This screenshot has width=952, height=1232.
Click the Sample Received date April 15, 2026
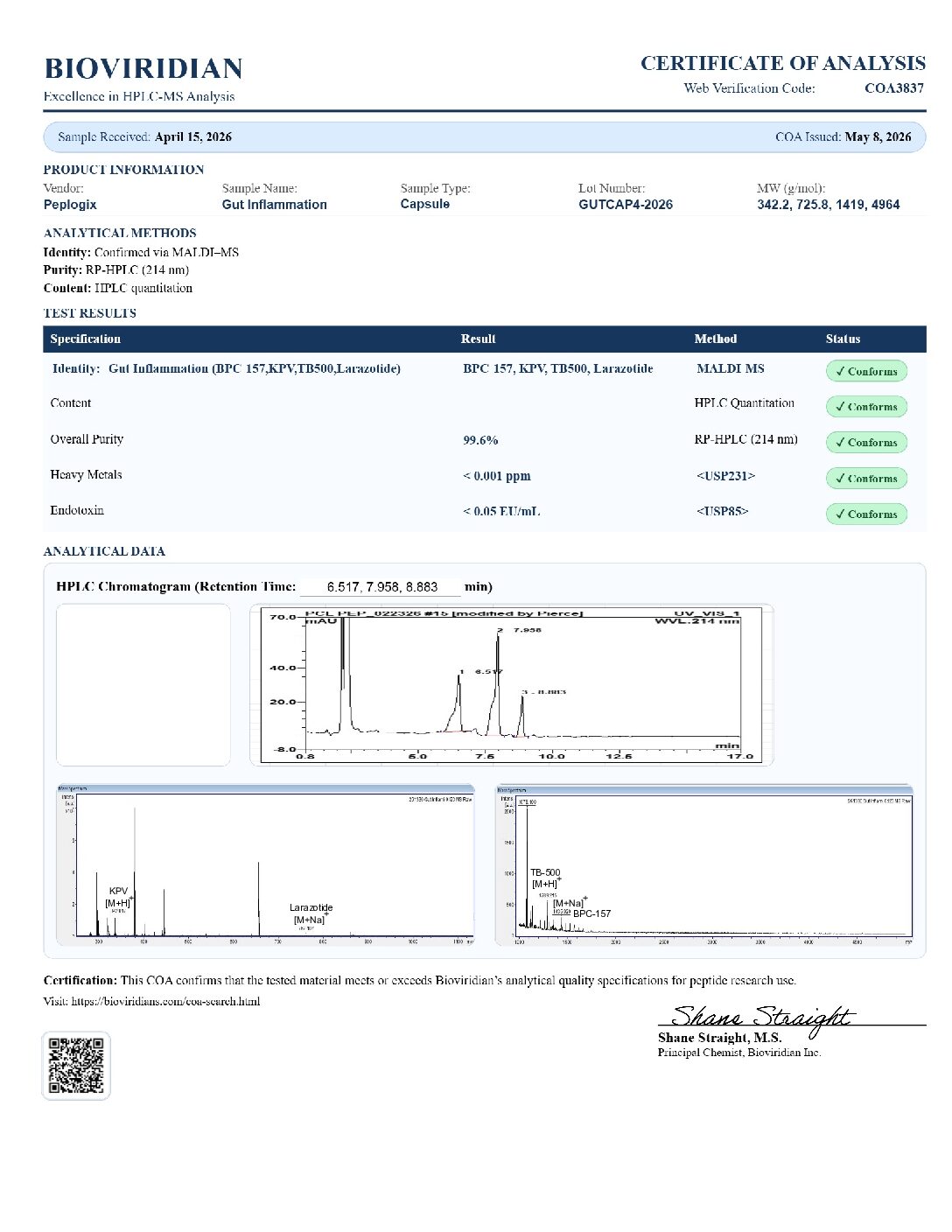click(x=193, y=136)
